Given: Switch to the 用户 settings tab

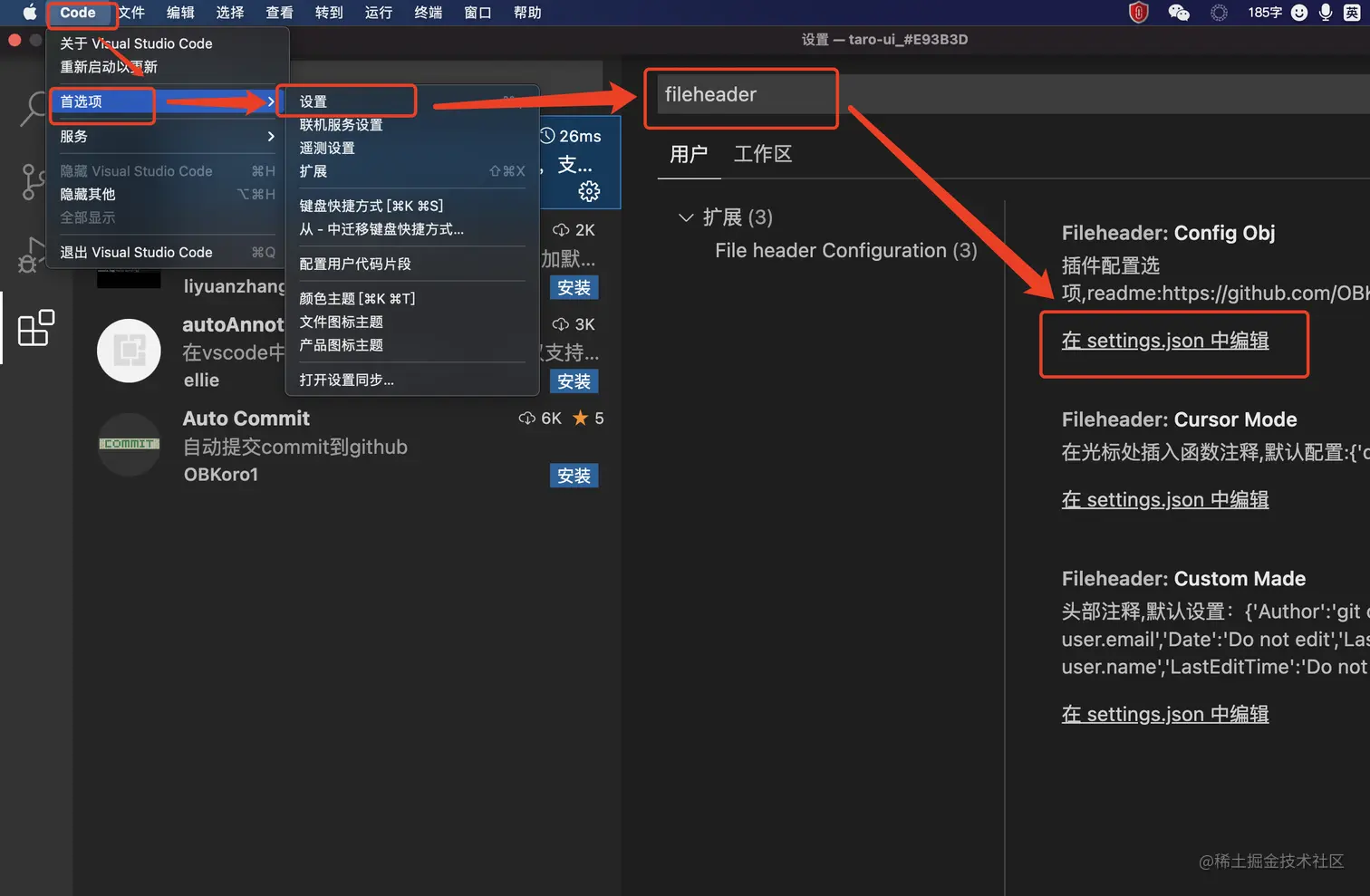Looking at the screenshot, I should click(689, 154).
